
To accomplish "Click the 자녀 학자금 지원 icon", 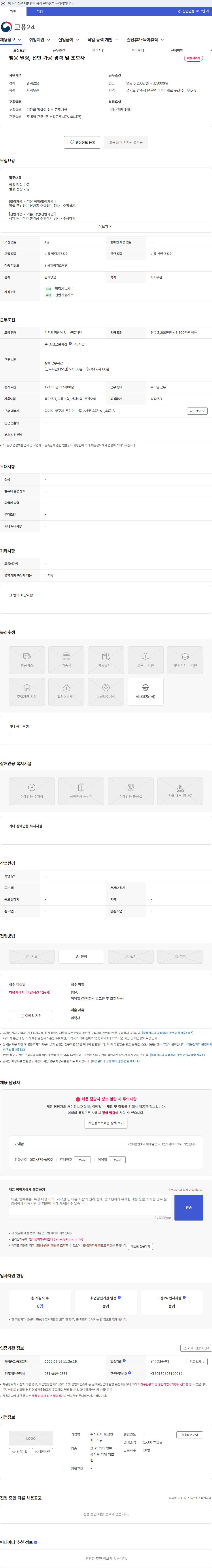I will (x=185, y=660).
